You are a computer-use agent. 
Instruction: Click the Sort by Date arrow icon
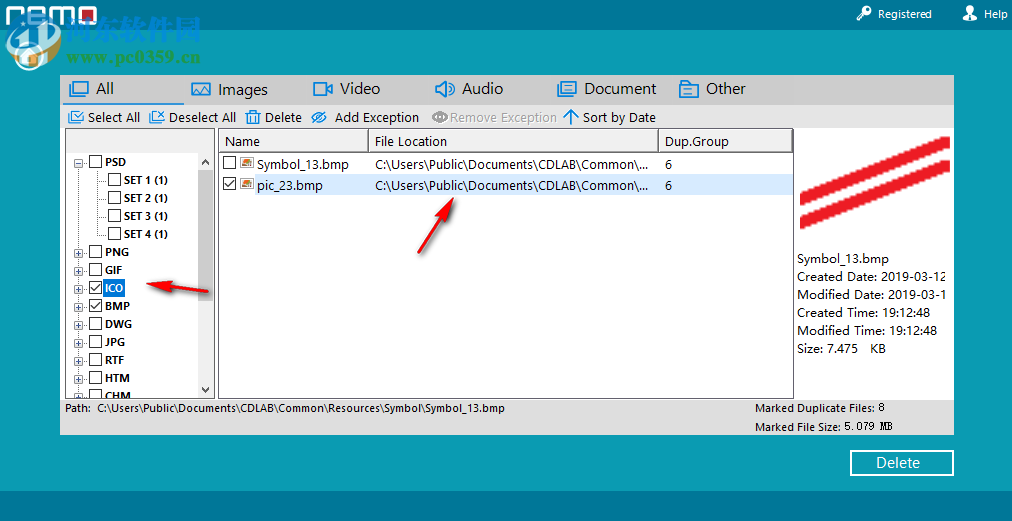(x=571, y=117)
